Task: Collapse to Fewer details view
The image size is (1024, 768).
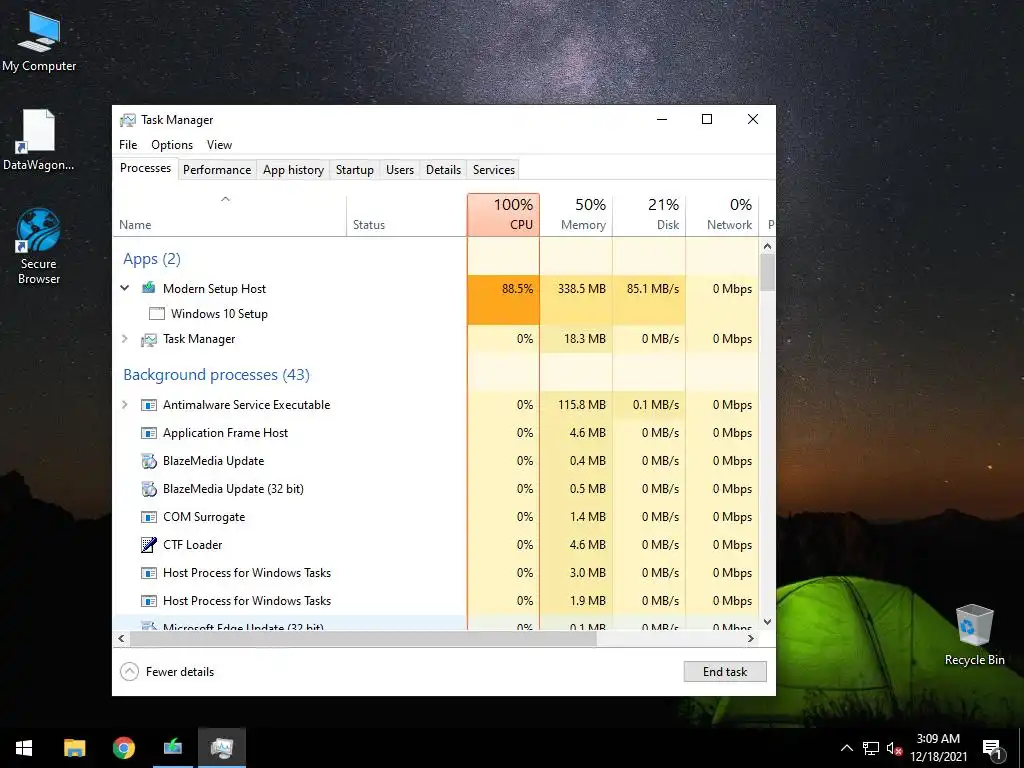Action: pos(167,671)
